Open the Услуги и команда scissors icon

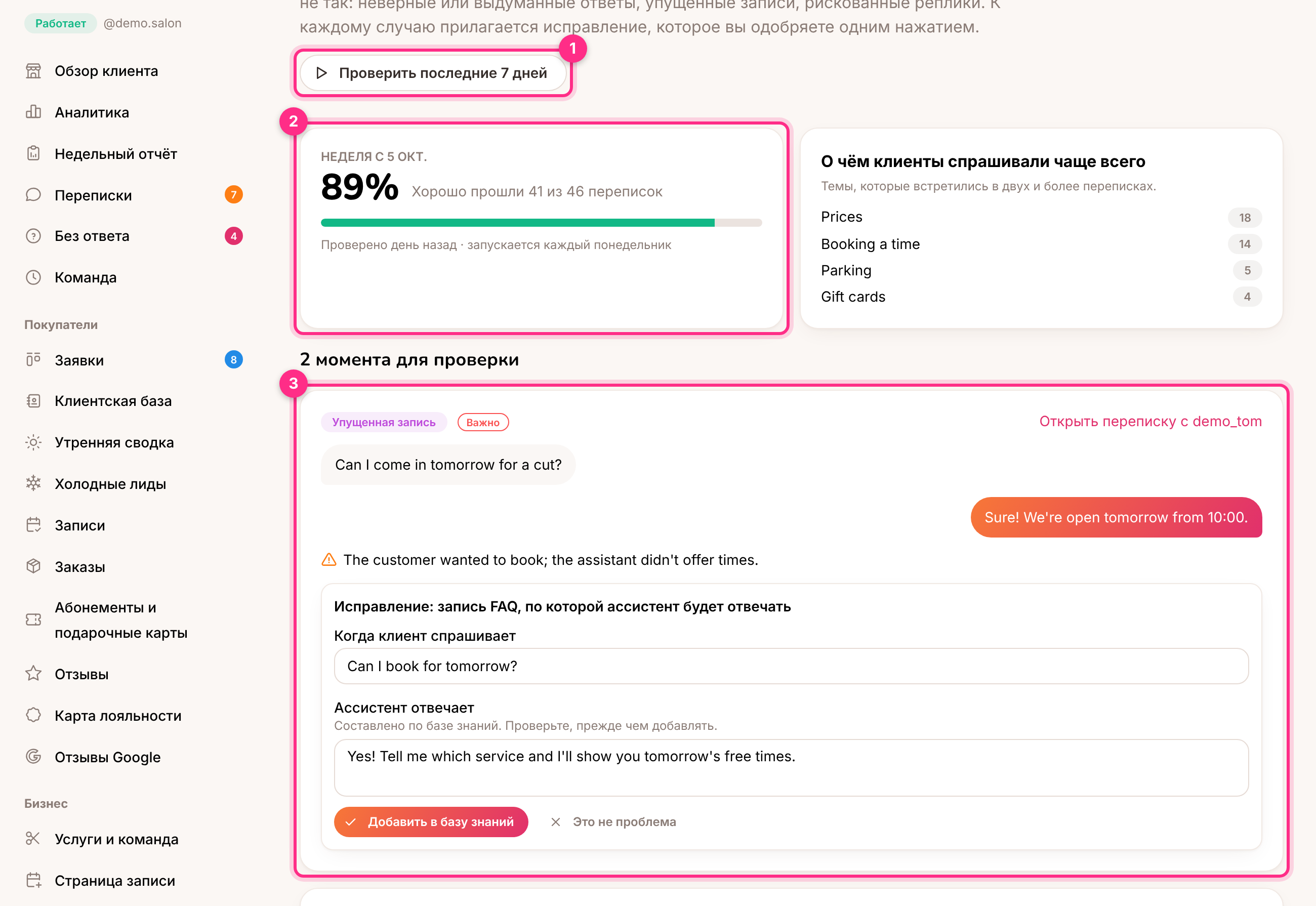coord(33,839)
